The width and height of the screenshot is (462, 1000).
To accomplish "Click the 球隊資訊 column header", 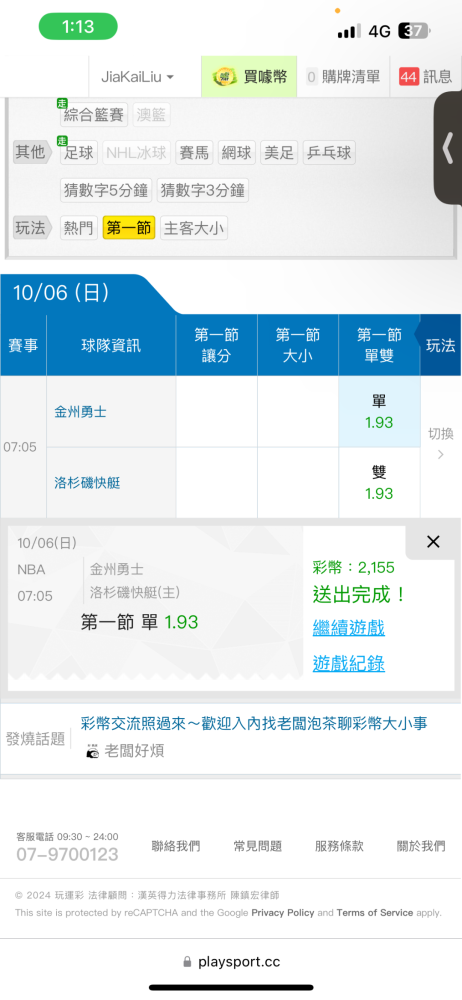I will [111, 346].
